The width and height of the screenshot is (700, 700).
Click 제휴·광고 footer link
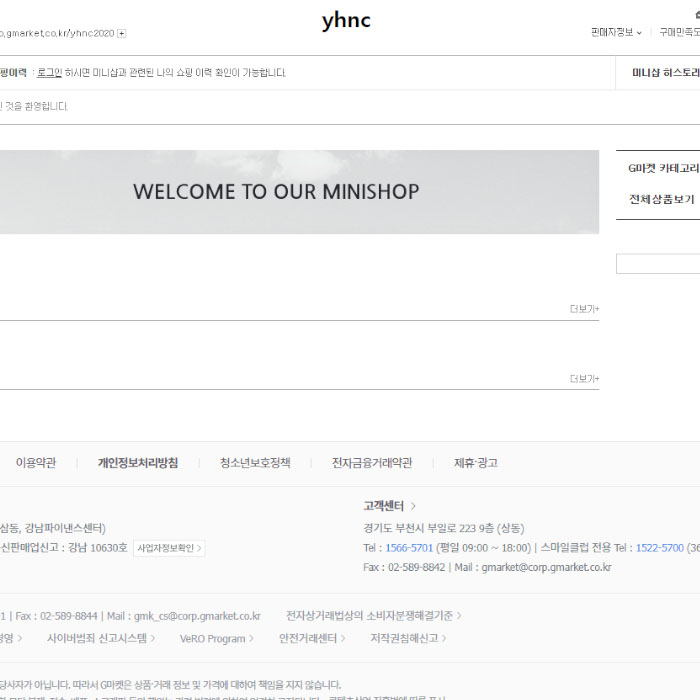(x=475, y=463)
